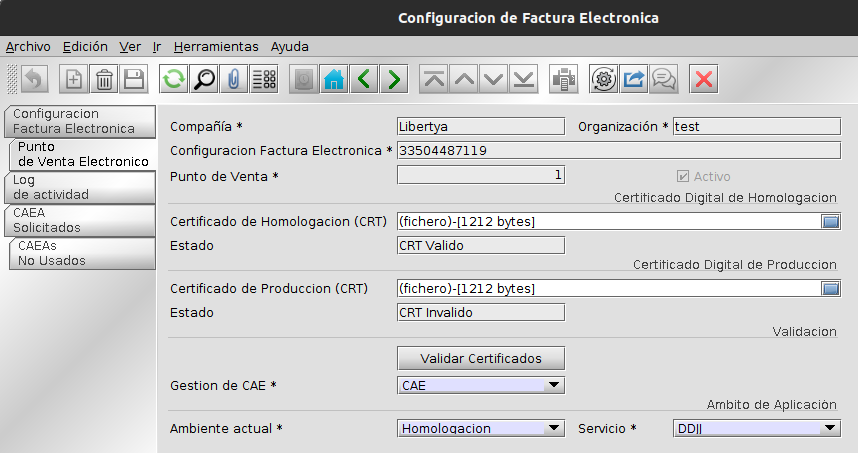Viewport: 858px width, 453px height.
Task: Open the Ver menu
Action: [130, 47]
